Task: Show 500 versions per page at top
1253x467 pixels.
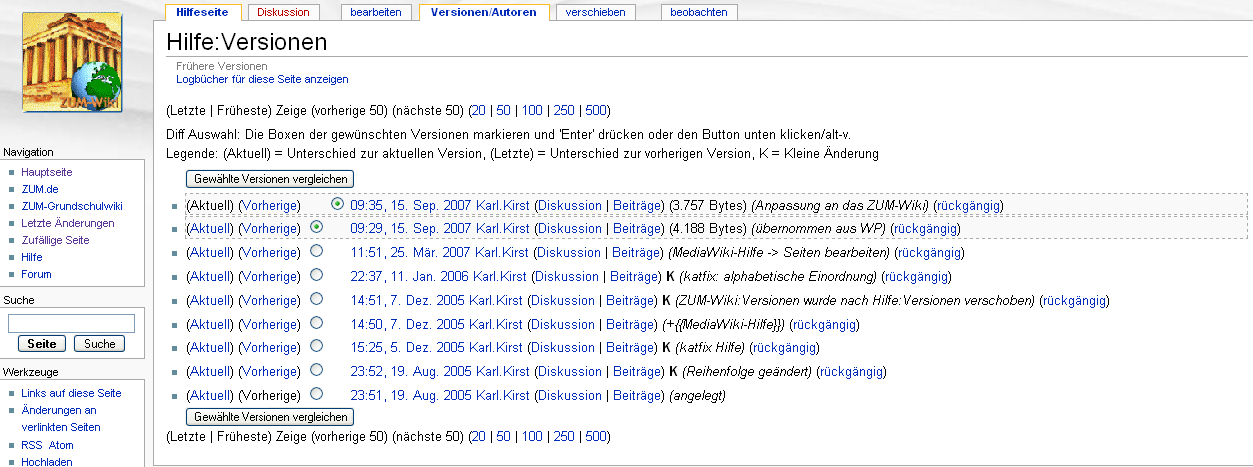Action: [596, 110]
